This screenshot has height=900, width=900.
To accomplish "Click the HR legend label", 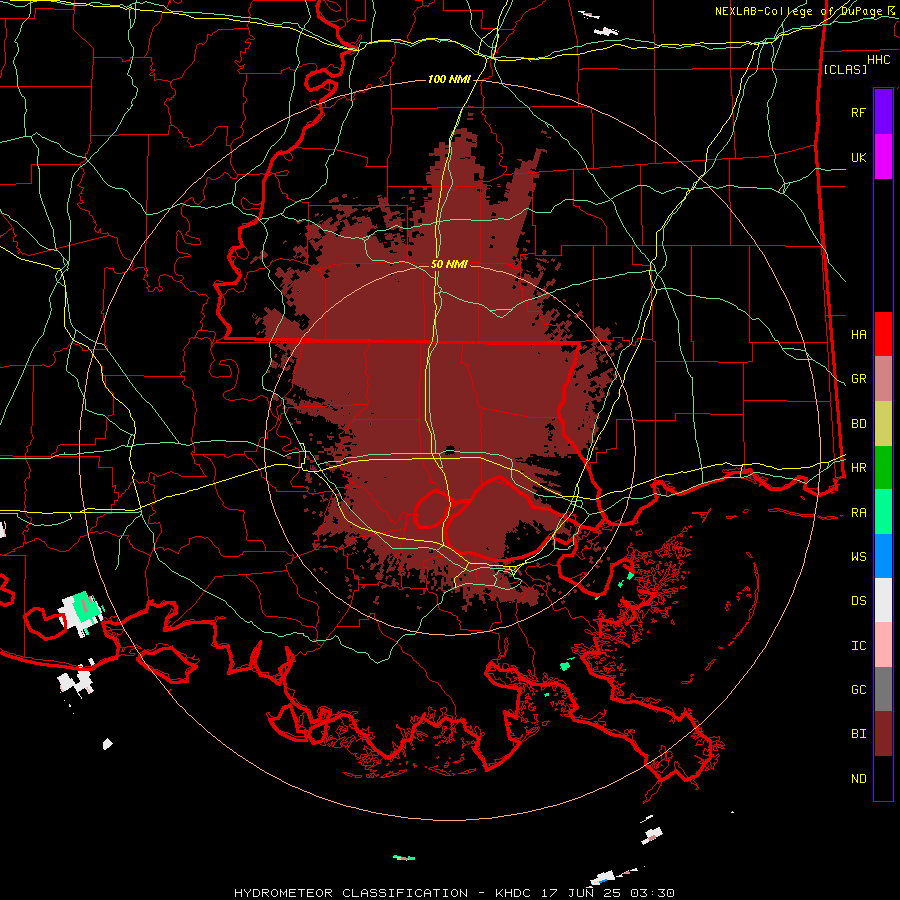I will (x=859, y=468).
